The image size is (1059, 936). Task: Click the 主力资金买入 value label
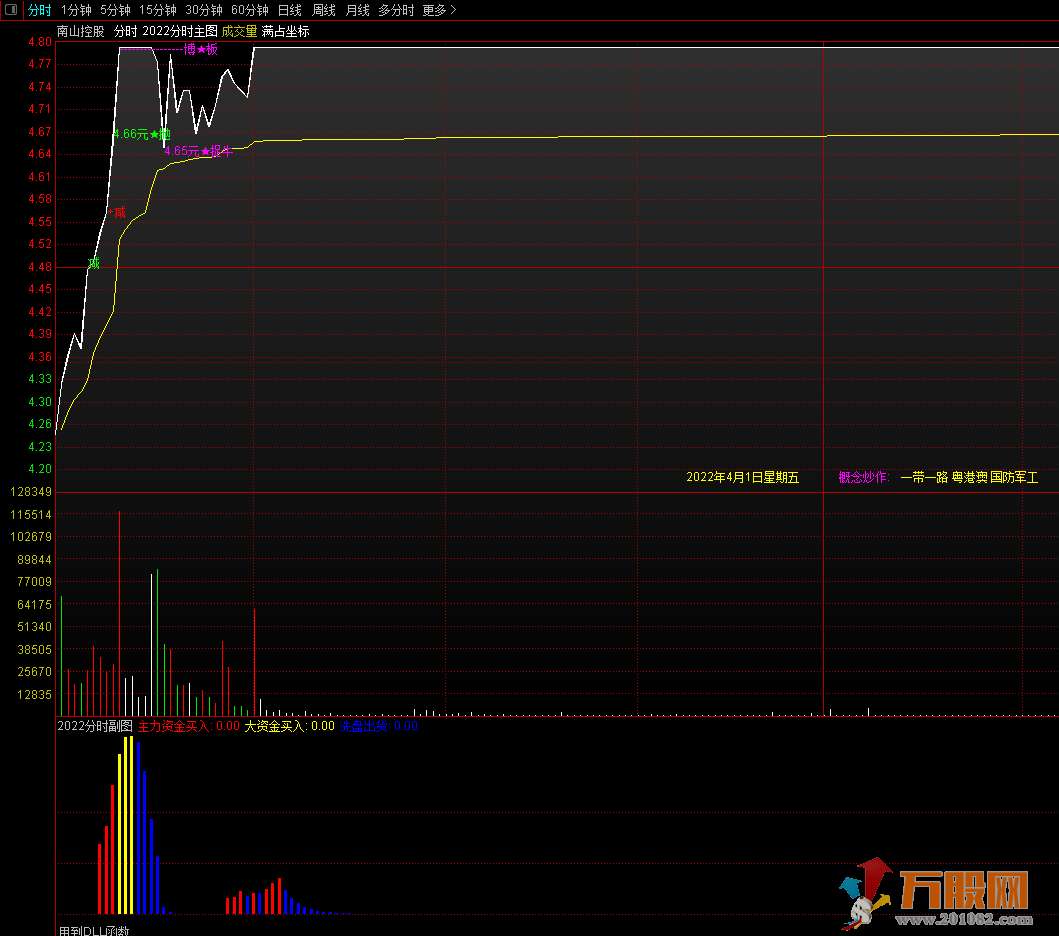click(188, 726)
